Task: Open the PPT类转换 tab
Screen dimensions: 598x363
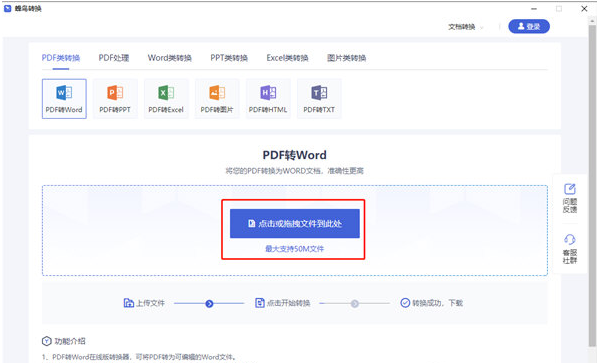Action: tap(229, 58)
